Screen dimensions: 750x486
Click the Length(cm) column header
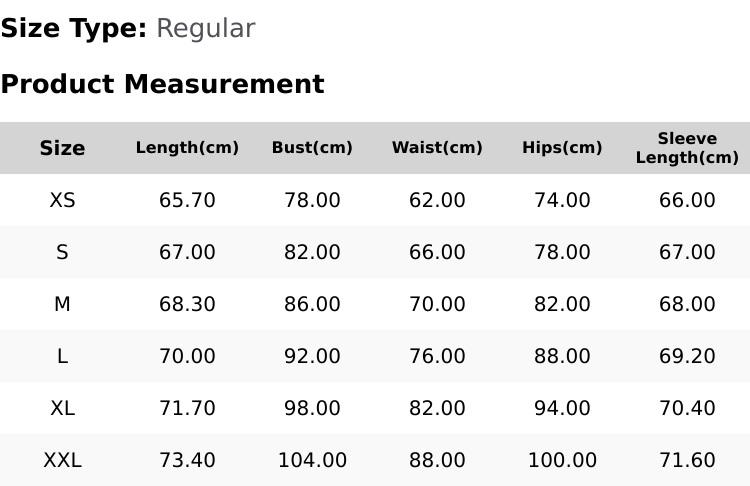click(x=187, y=148)
